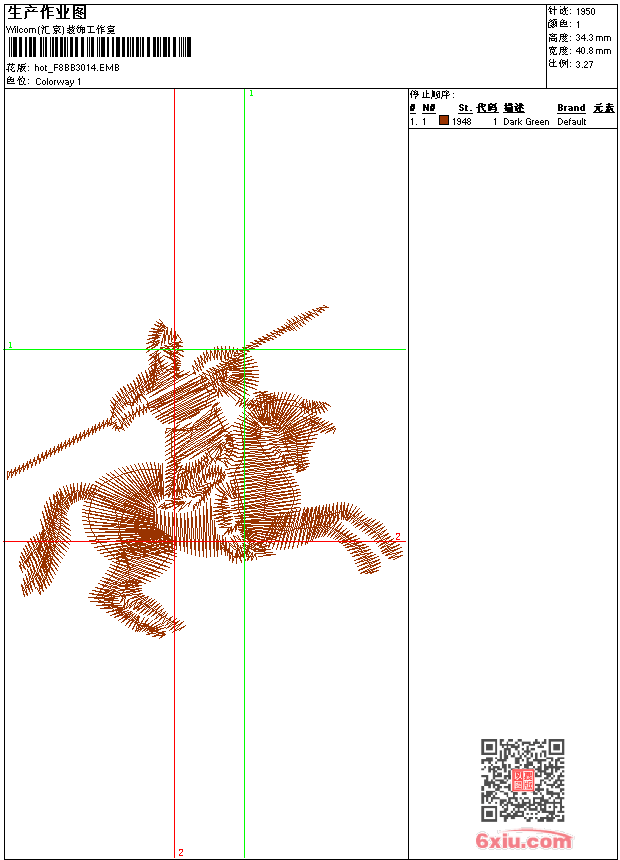Click the stitch count value 1950
Image resolution: width=620 pixels, height=860 pixels.
tap(585, 12)
